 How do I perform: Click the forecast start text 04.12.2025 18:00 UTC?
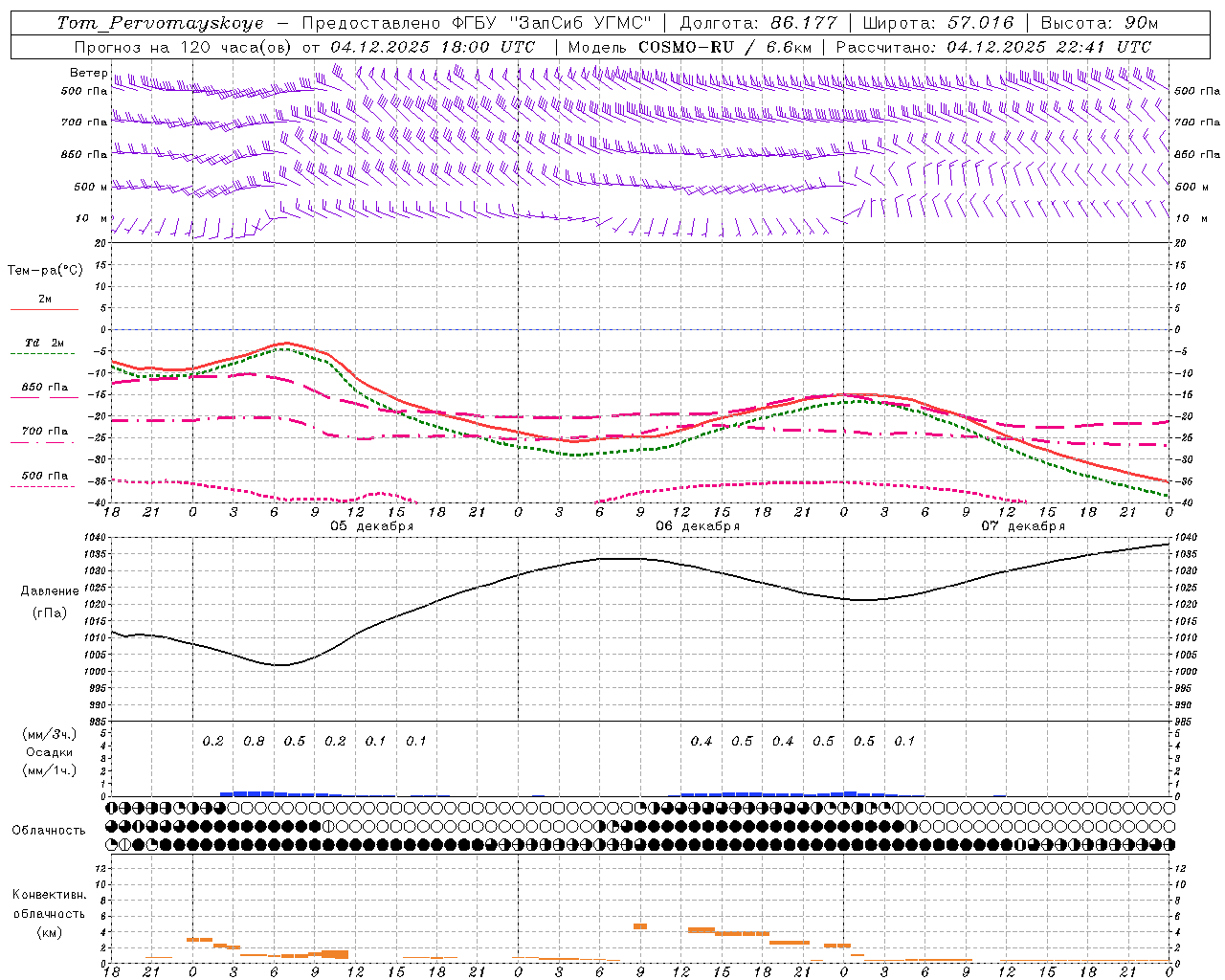(433, 47)
